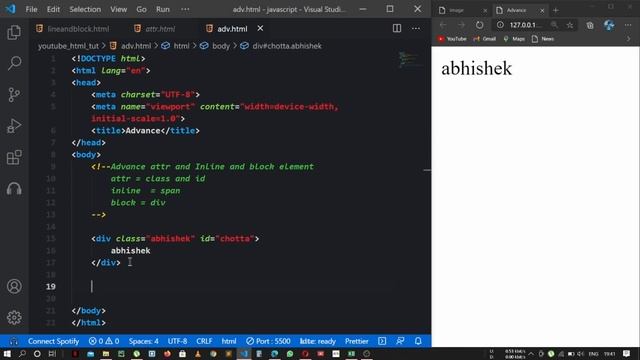Click the trash extension icon in browser
The width and height of the screenshot is (640, 360).
(x=590, y=25)
